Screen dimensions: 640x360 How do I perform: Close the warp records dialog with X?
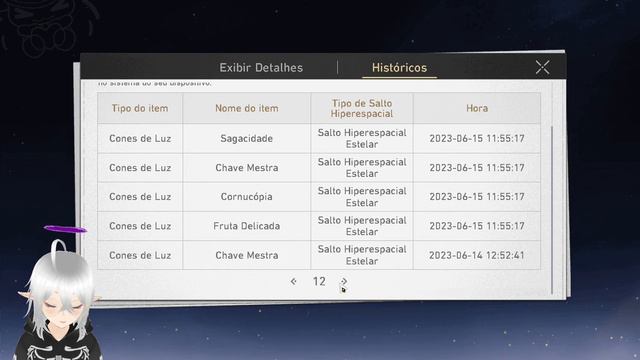point(542,67)
